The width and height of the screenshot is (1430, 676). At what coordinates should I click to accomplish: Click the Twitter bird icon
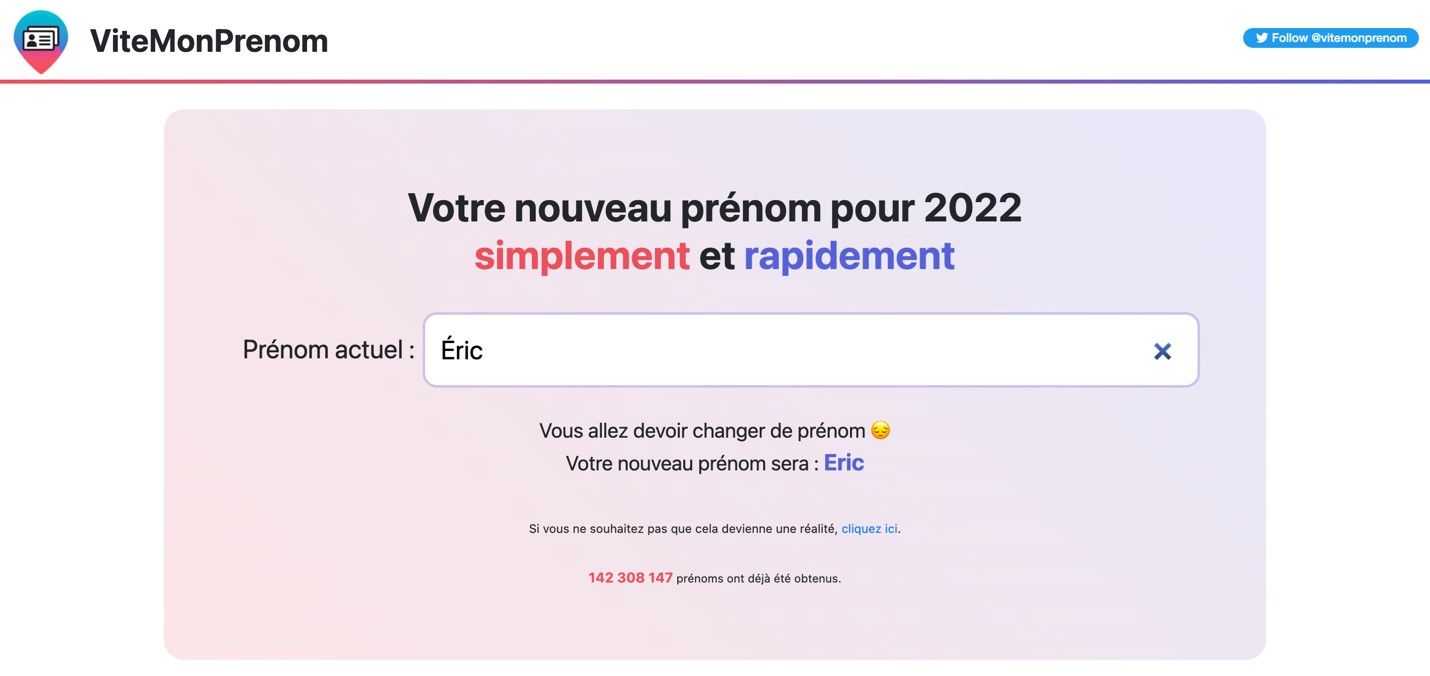coord(1262,38)
